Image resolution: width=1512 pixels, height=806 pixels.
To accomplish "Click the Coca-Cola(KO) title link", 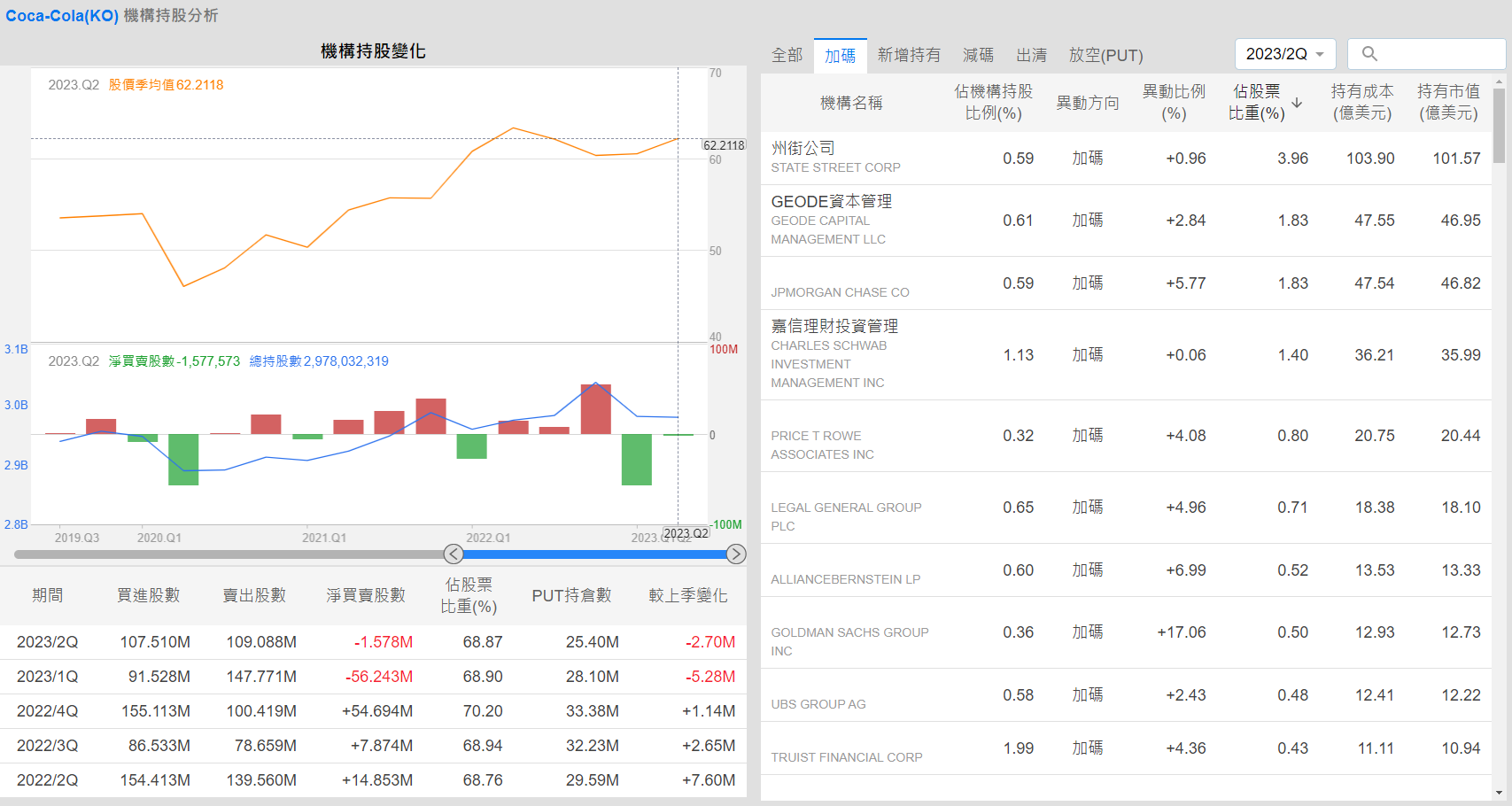I will coord(62,16).
